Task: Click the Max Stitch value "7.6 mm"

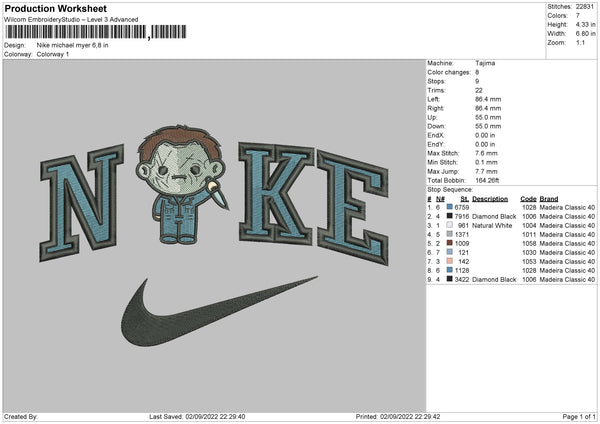Action: pyautogui.click(x=486, y=153)
